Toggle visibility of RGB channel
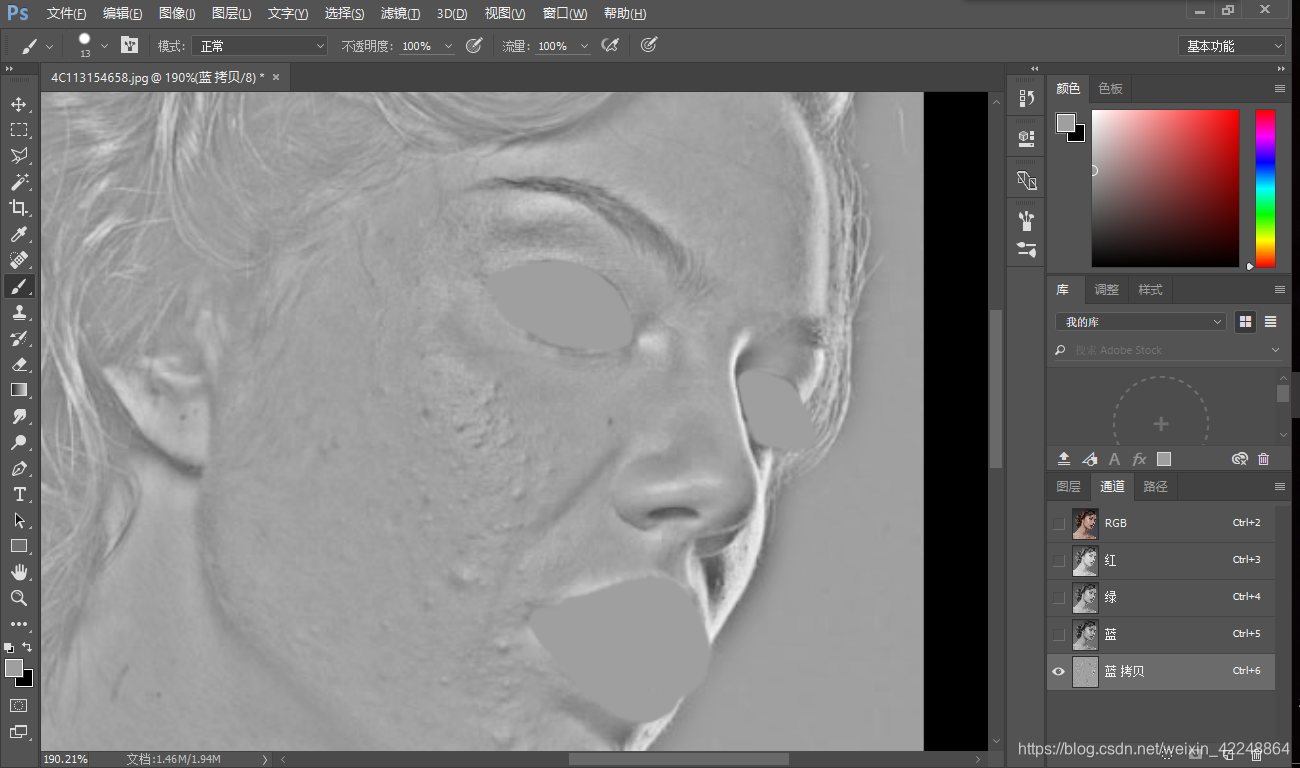 1059,523
